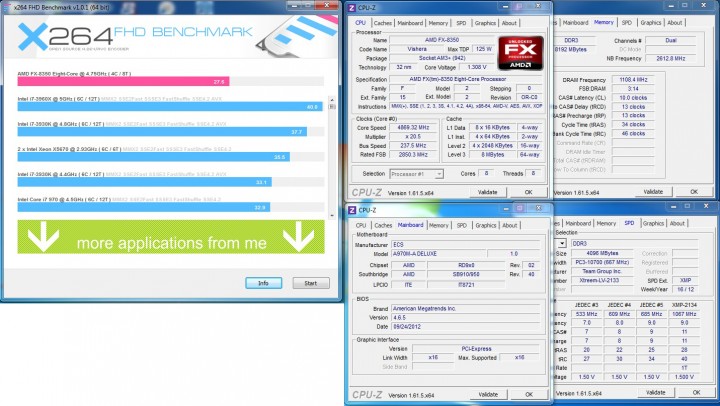
Task: Click the Xeon X5670 result bar showing 35.5
Action: pos(153,157)
